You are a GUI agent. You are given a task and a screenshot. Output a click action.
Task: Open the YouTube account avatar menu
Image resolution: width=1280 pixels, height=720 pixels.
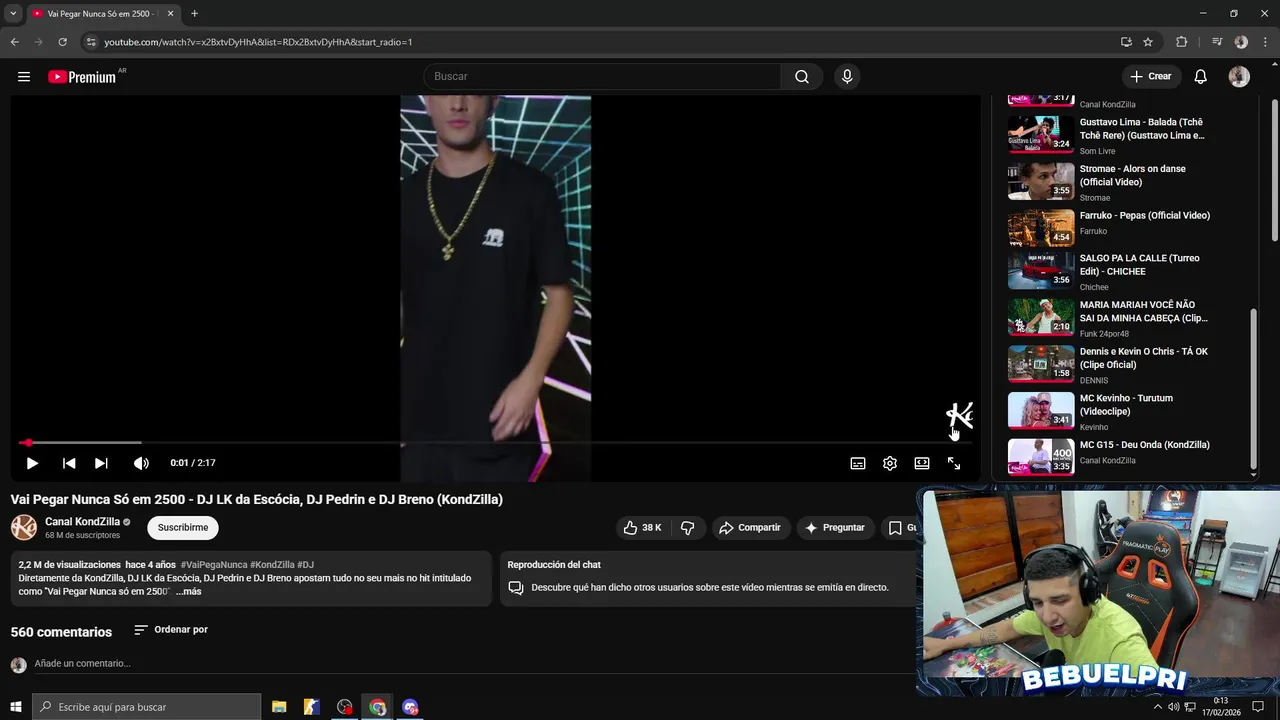[1239, 77]
